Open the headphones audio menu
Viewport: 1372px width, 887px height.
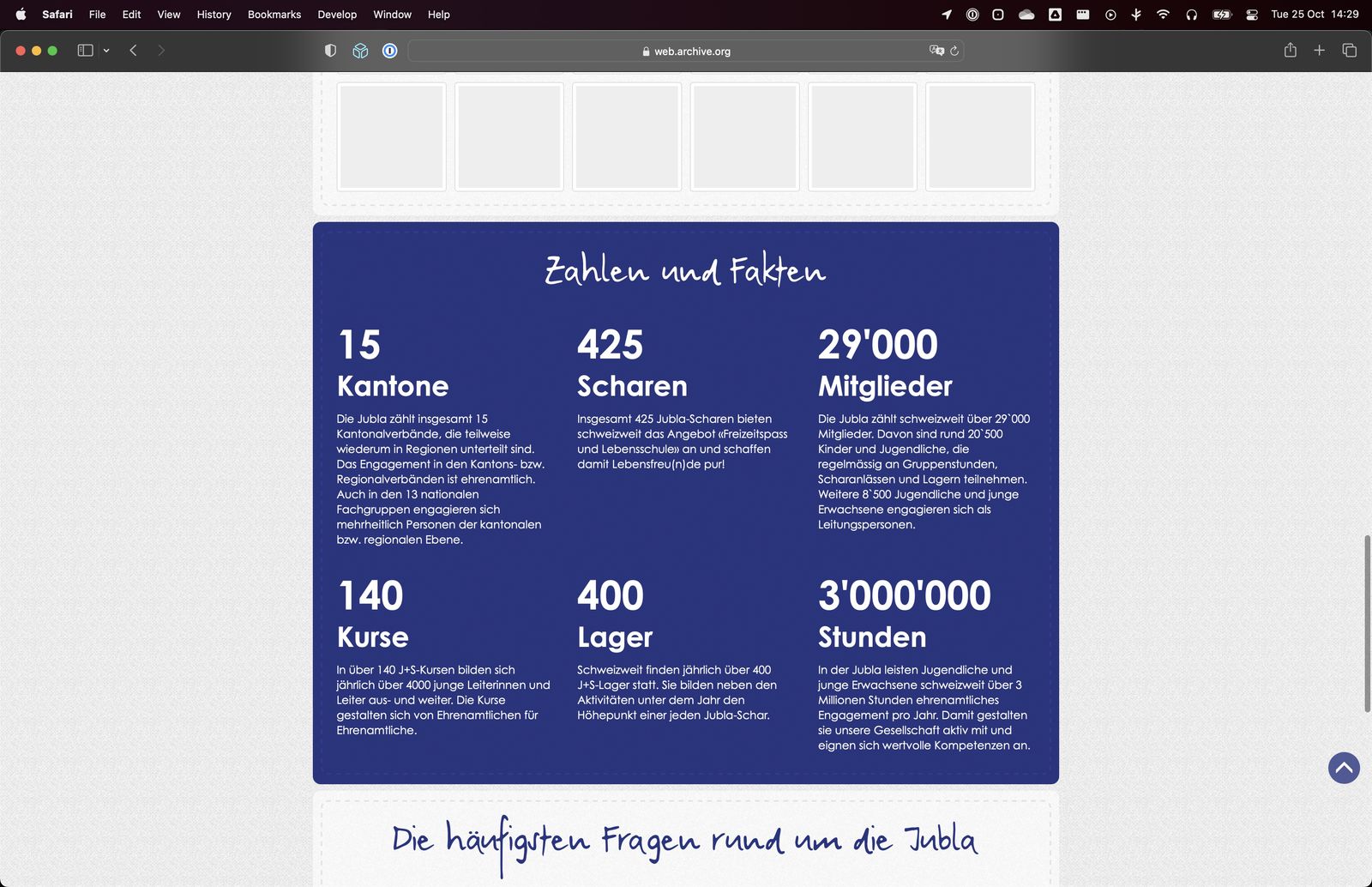pyautogui.click(x=1191, y=14)
